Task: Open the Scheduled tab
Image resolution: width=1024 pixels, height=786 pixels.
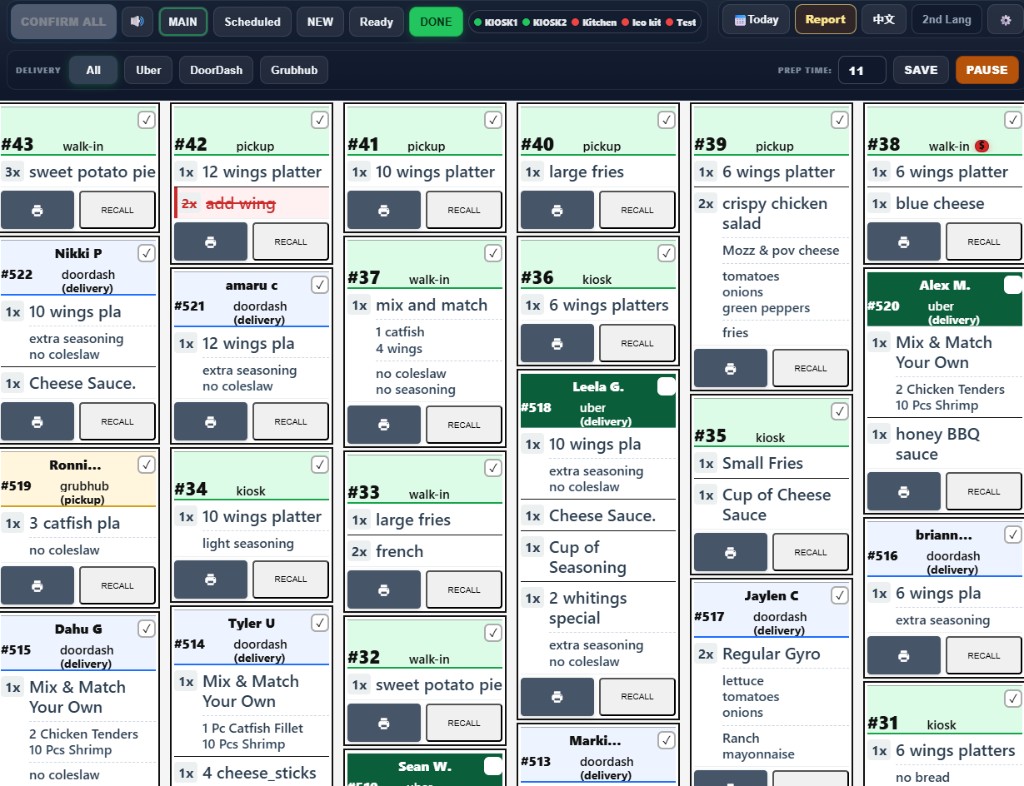Action: click(252, 22)
